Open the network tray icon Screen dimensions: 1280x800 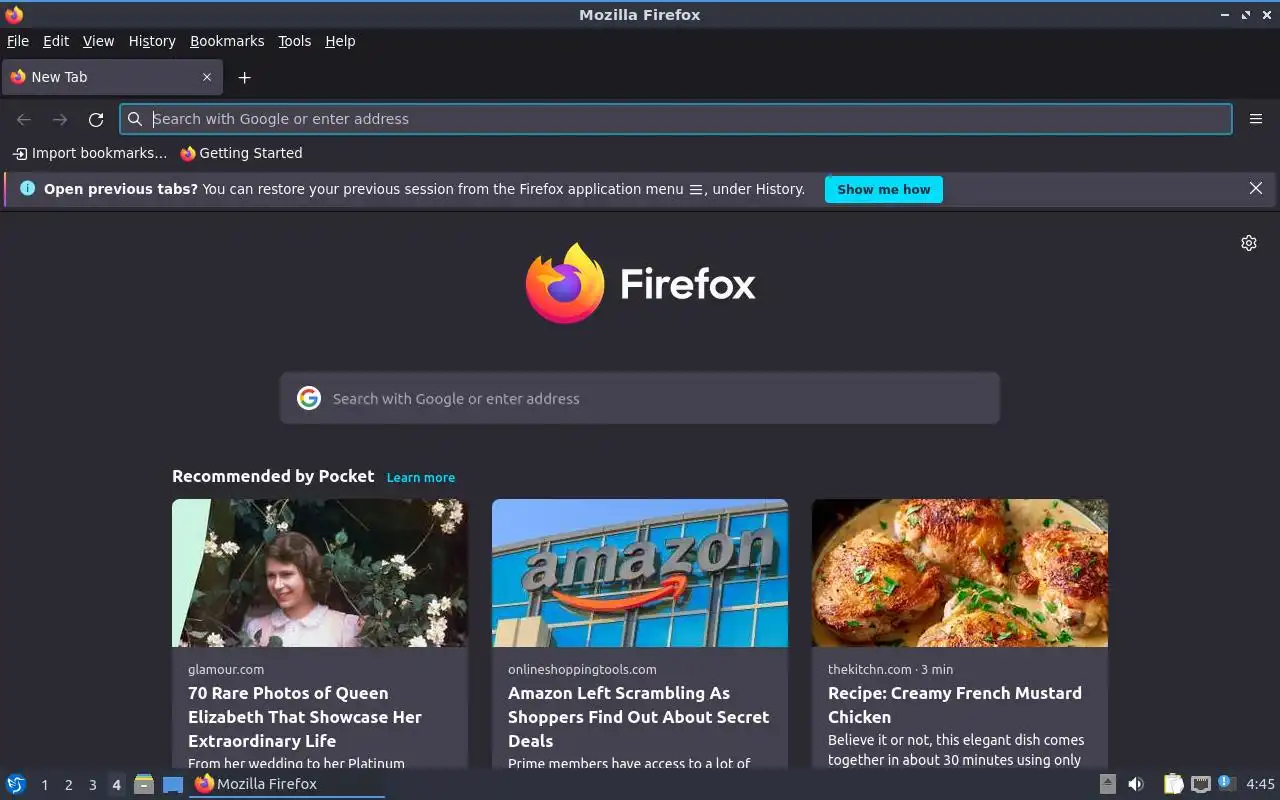(1201, 784)
